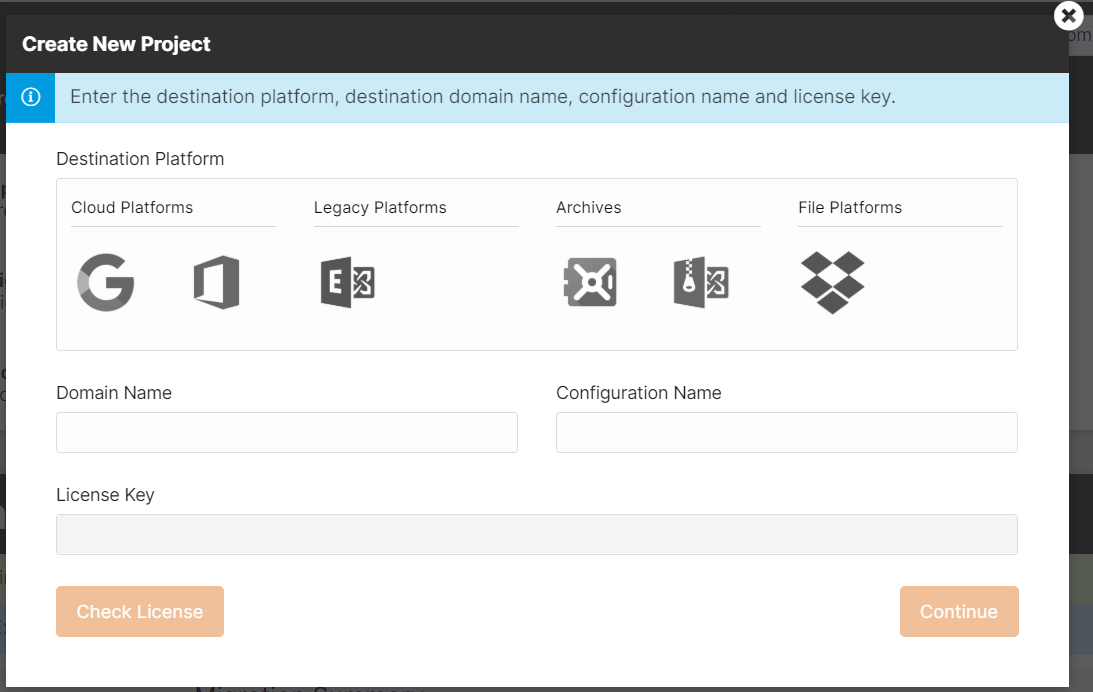Click the License Key field

(537, 535)
